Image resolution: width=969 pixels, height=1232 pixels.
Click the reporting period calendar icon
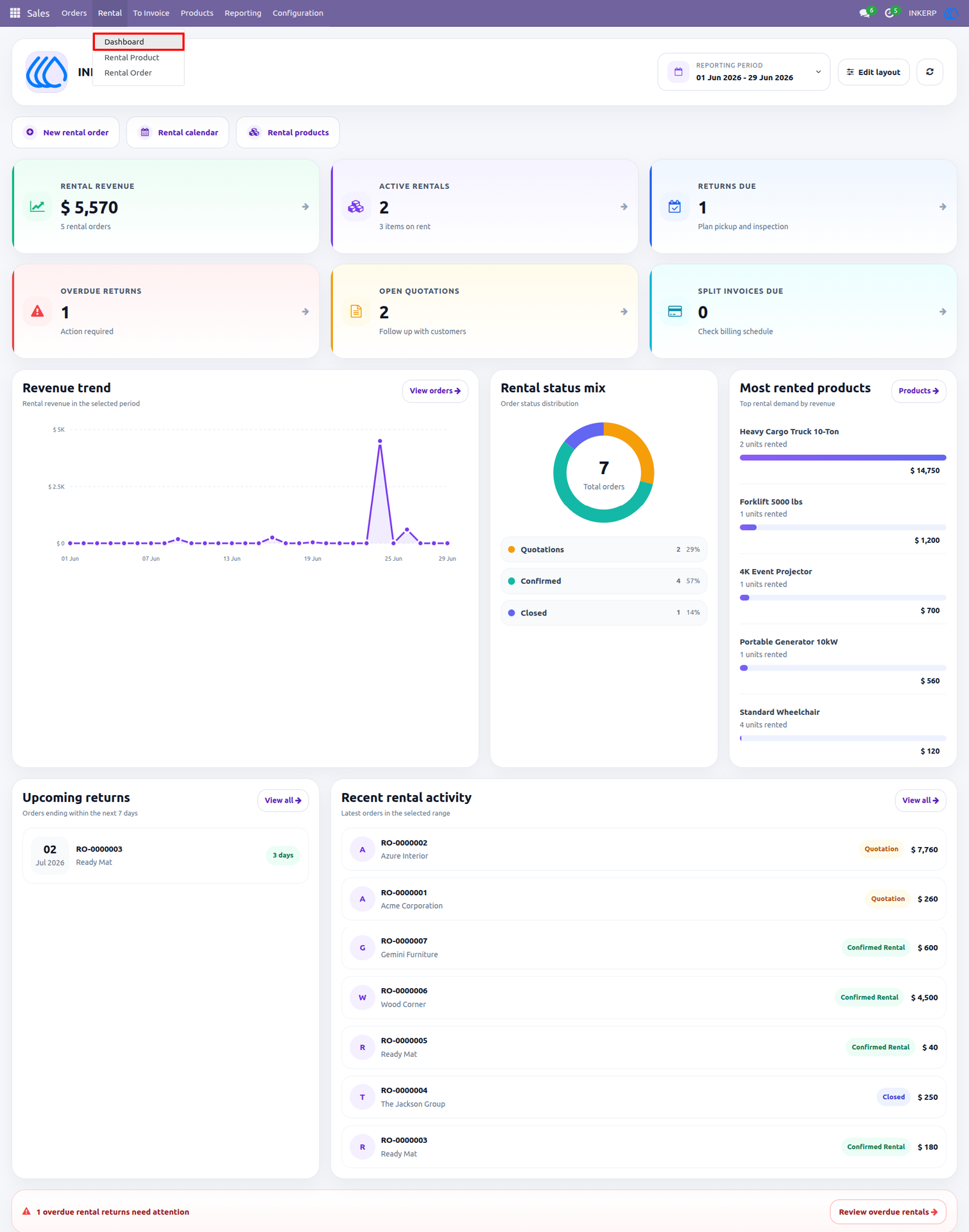[x=678, y=72]
